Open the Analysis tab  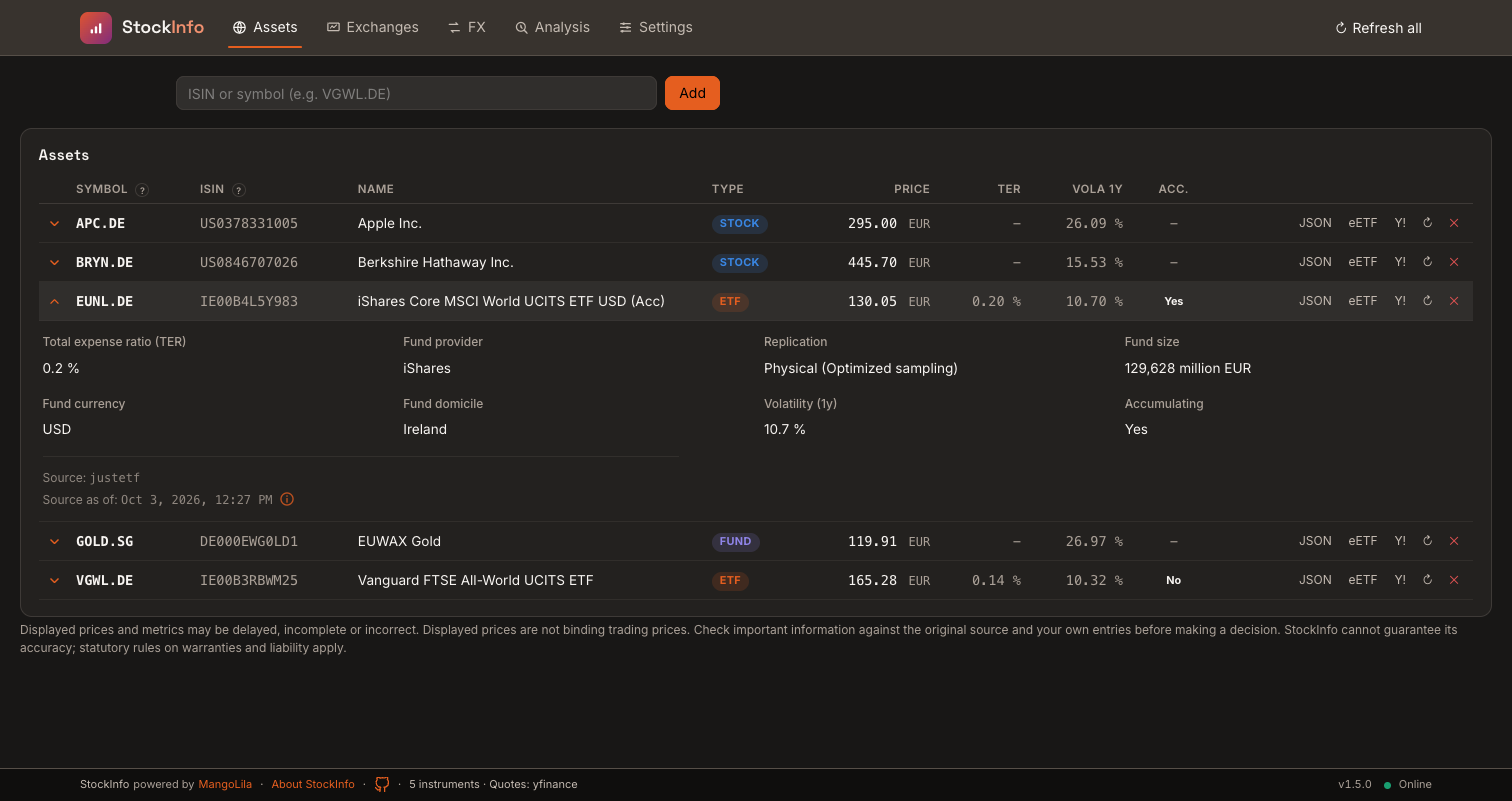[552, 28]
